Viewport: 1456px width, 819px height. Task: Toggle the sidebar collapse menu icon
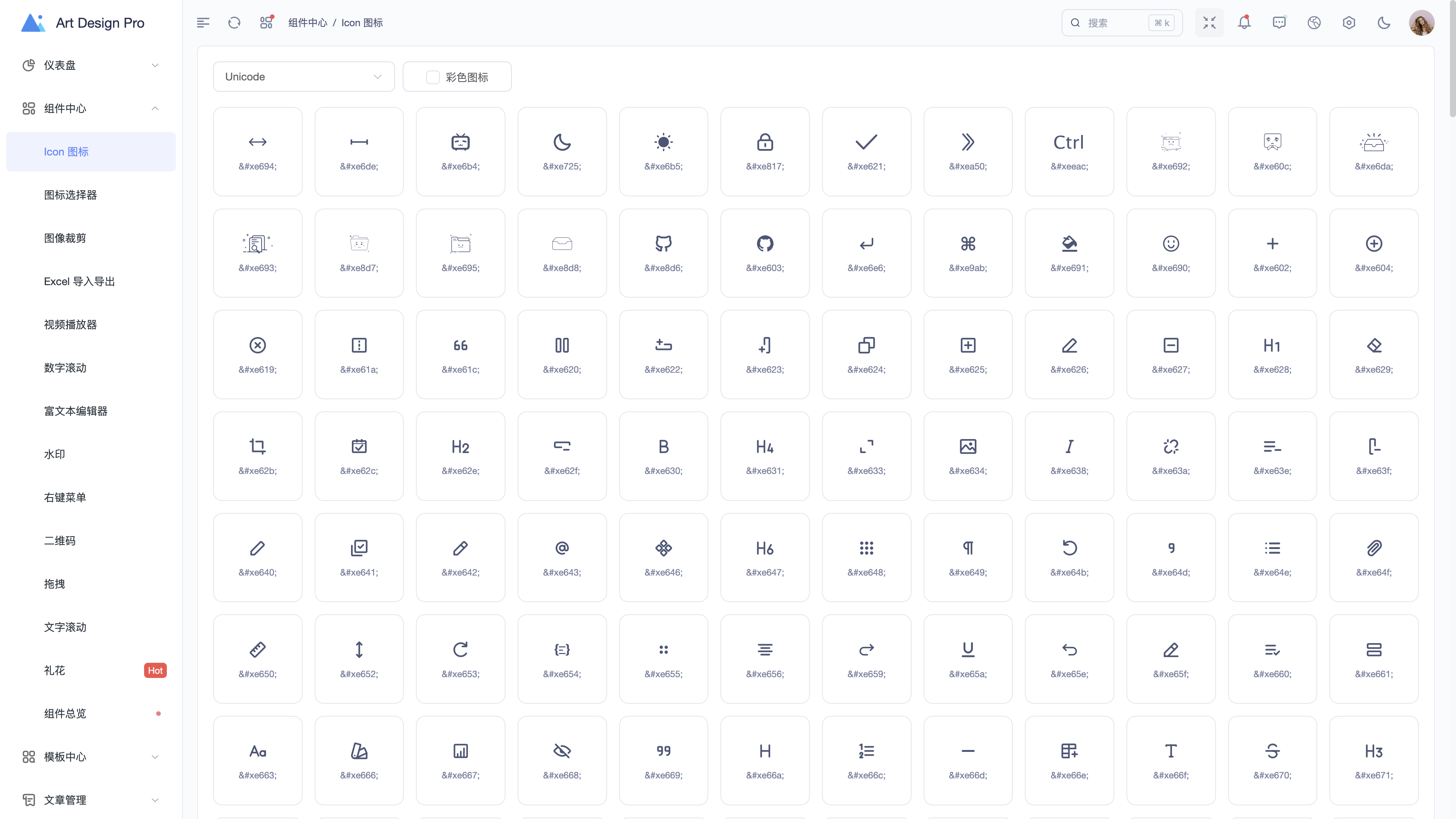point(203,23)
